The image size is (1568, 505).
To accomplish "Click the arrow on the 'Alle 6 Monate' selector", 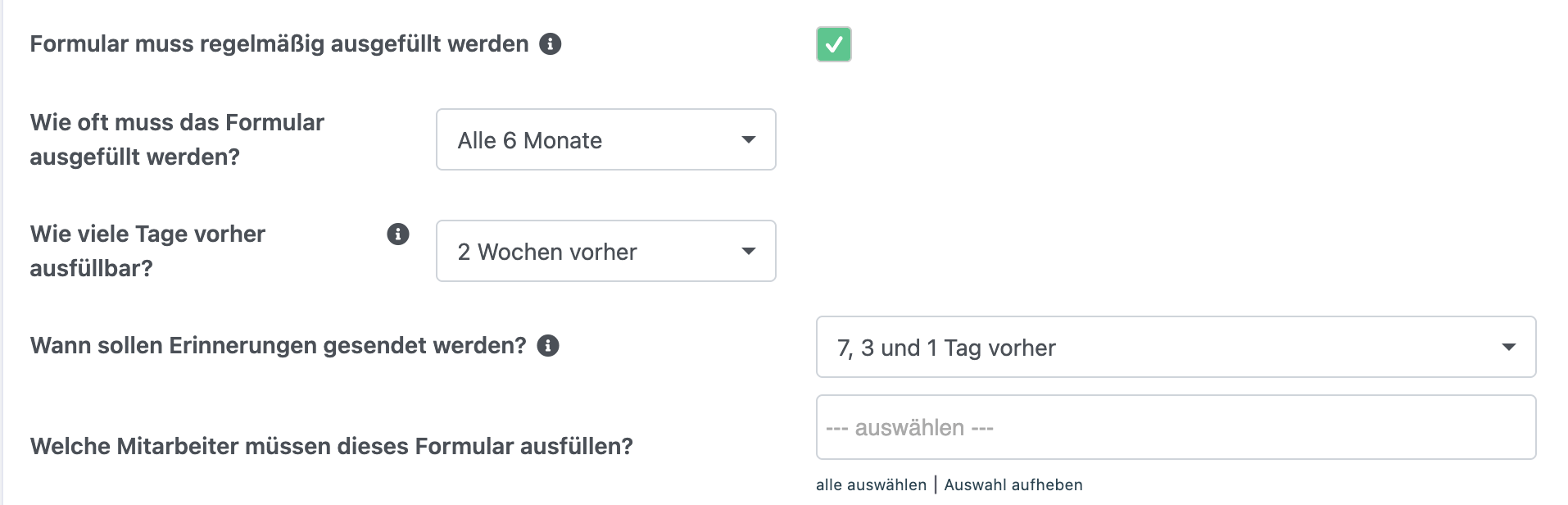I will 748,140.
